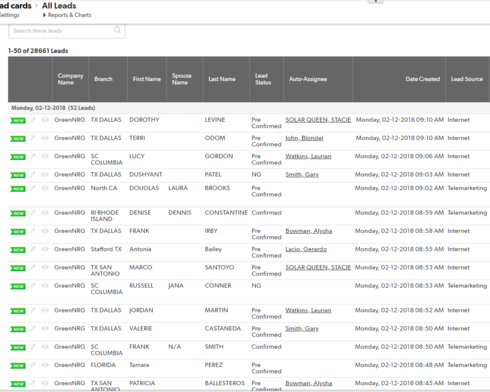Sort by First Name column header

(147, 79)
